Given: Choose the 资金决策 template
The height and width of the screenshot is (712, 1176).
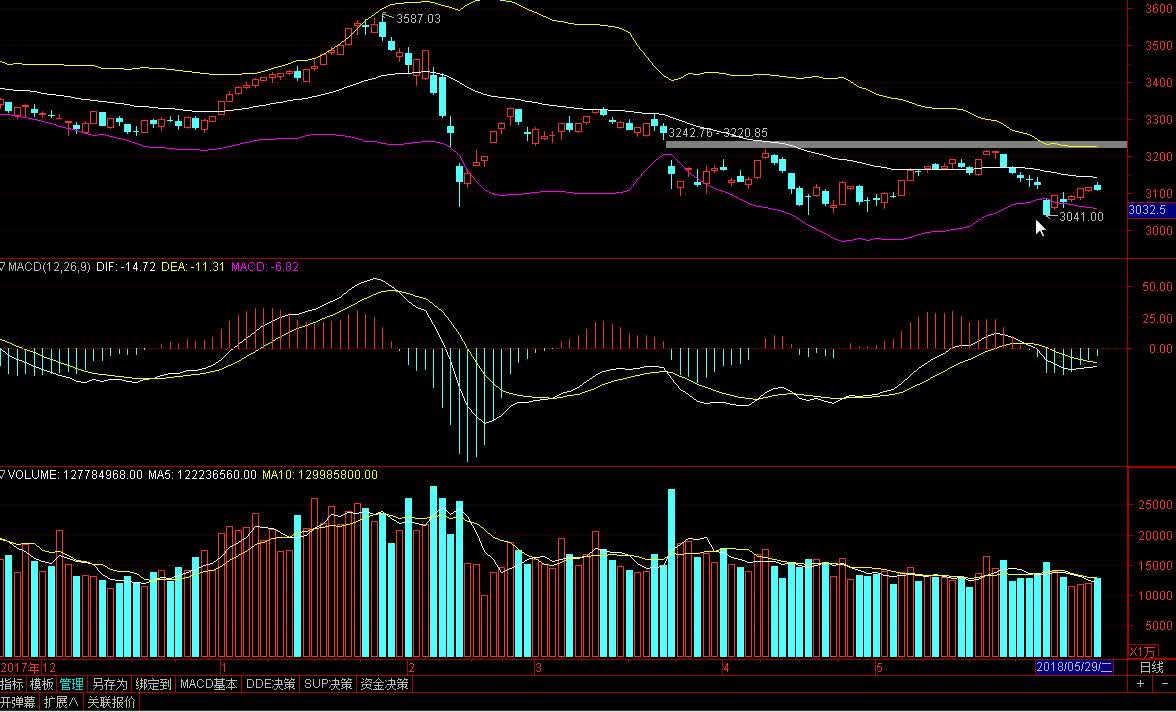Looking at the screenshot, I should click(x=384, y=685).
